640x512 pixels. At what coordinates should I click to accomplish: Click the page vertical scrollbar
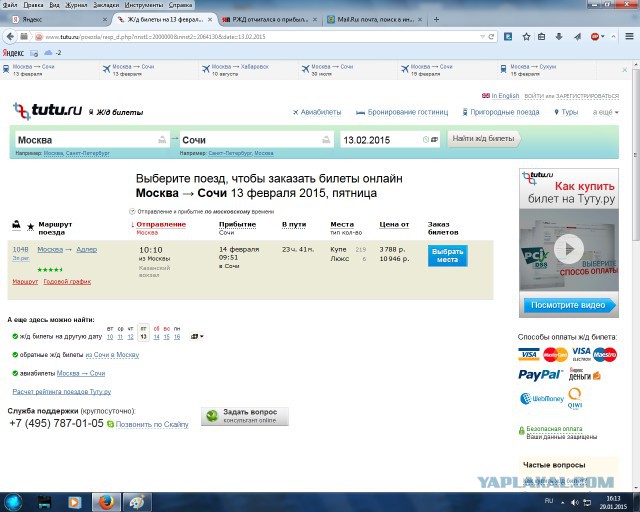click(636, 155)
